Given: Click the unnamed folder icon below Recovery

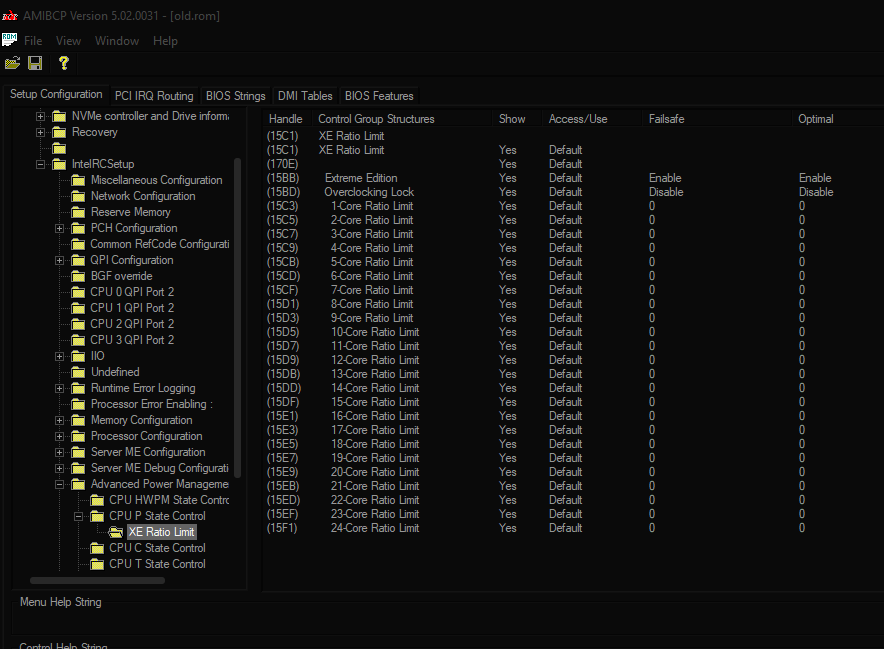Looking at the screenshot, I should point(59,149).
